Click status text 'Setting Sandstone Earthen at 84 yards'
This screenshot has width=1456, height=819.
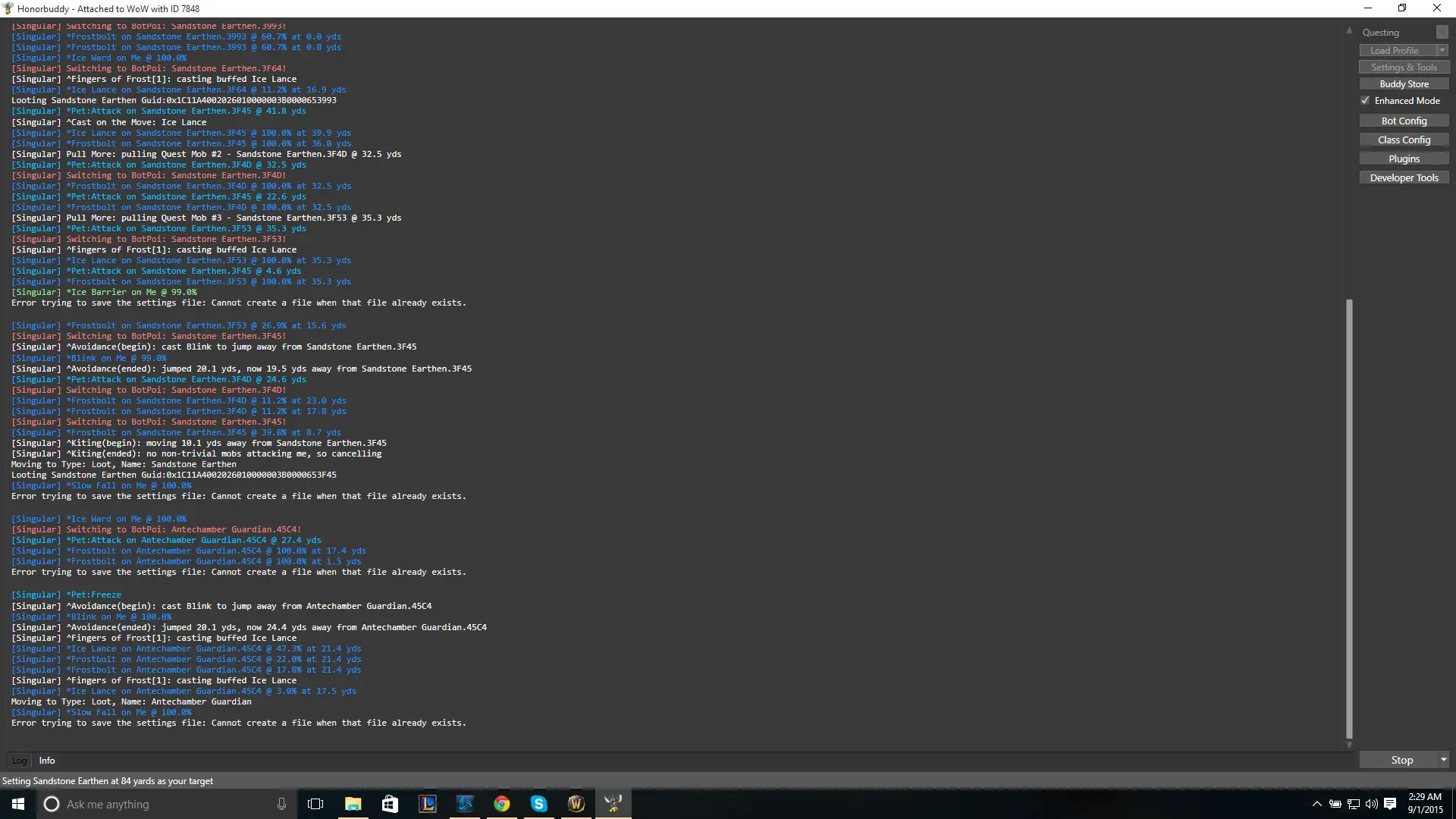click(108, 781)
